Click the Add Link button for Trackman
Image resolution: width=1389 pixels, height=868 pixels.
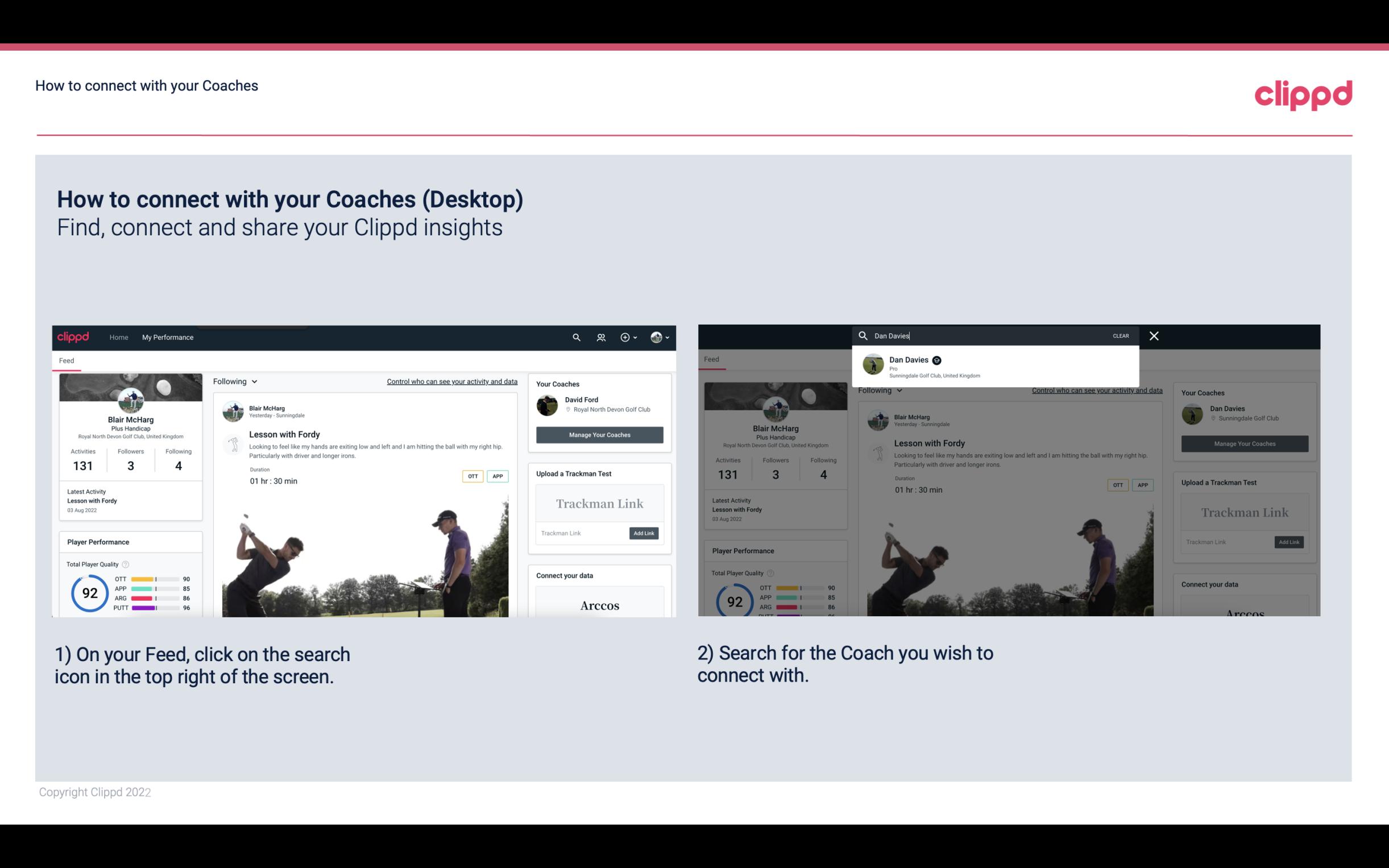click(x=644, y=533)
